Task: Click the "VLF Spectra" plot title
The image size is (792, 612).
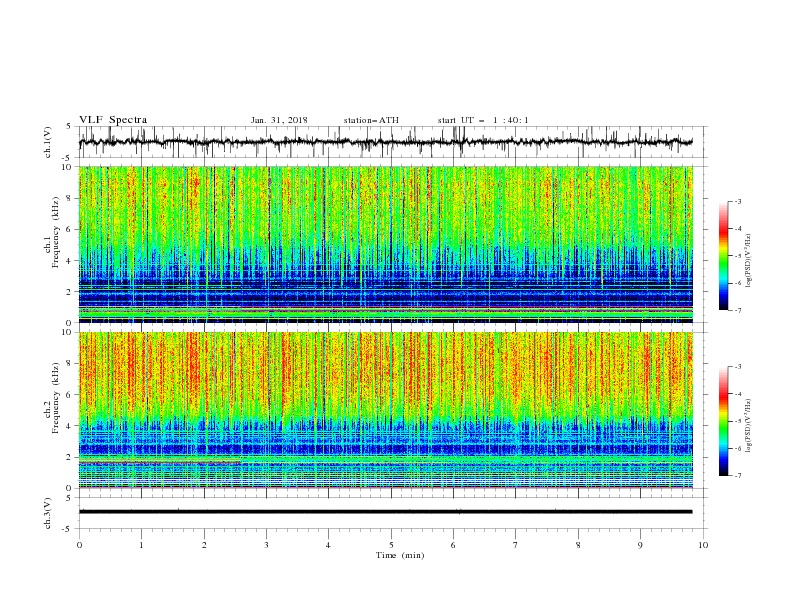Action: point(113,120)
